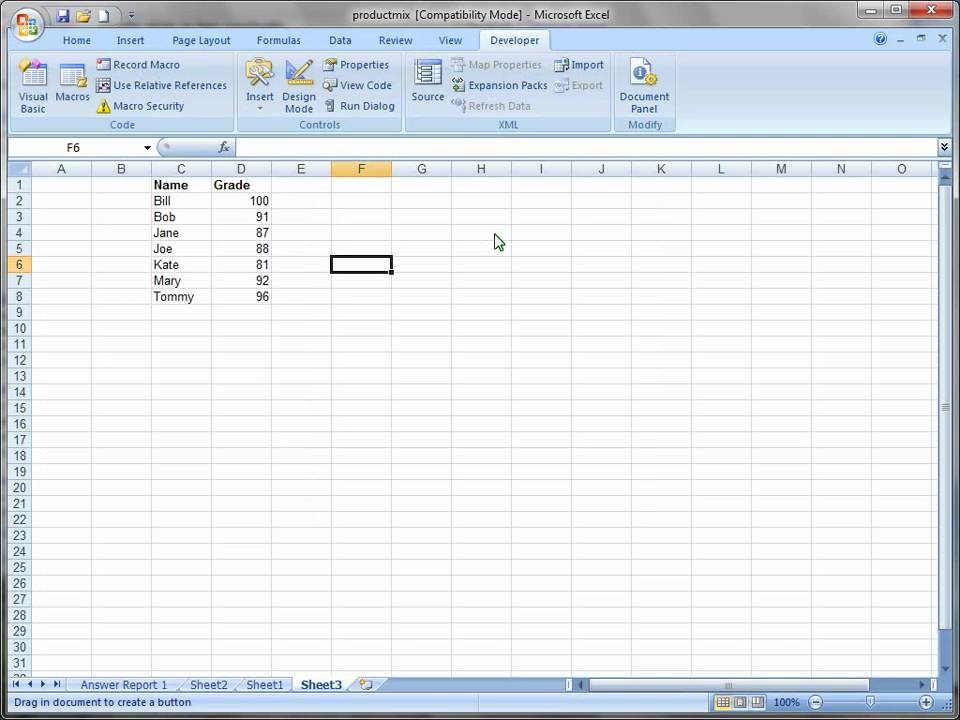Image resolution: width=960 pixels, height=720 pixels.
Task: Open the XML Source pane
Action: [427, 81]
